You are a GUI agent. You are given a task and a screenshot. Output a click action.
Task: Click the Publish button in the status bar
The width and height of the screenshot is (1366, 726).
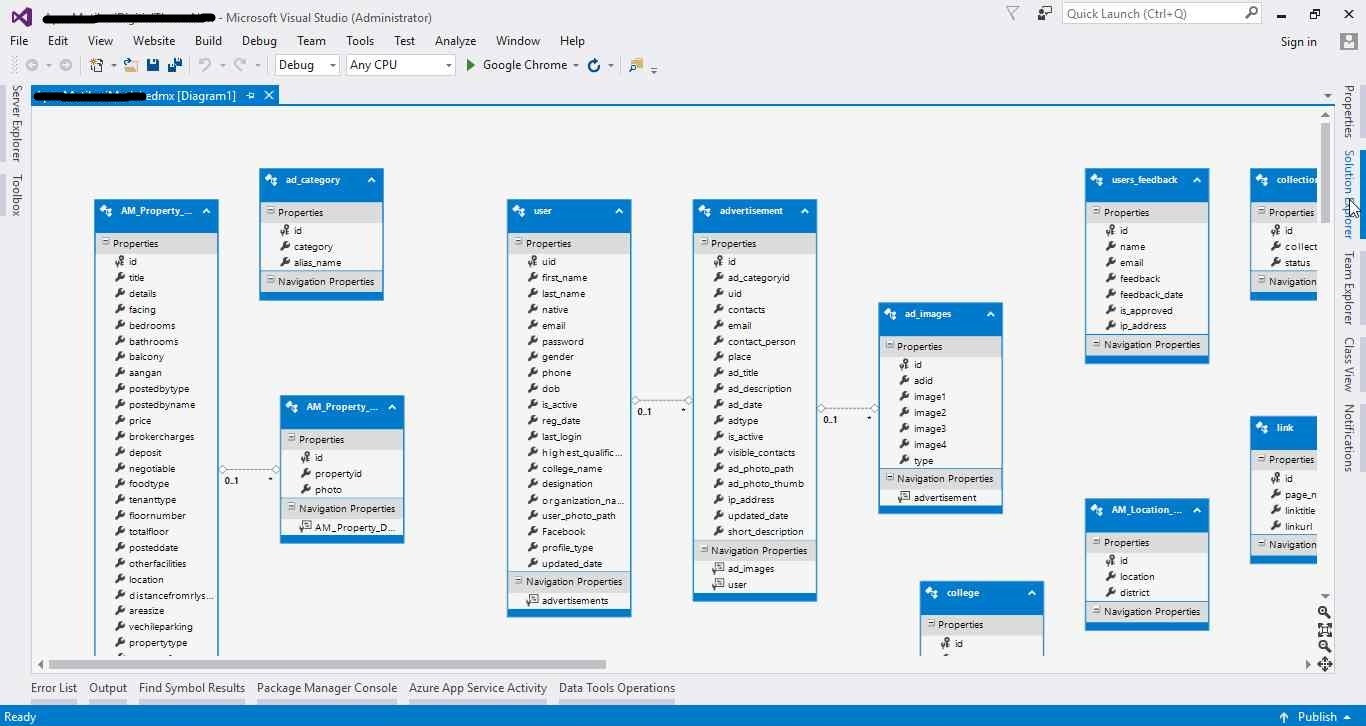pyautogui.click(x=1315, y=716)
